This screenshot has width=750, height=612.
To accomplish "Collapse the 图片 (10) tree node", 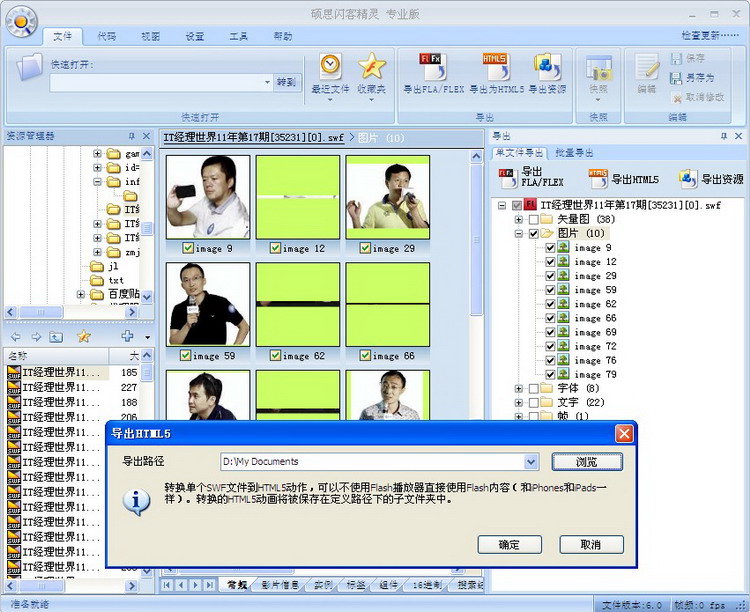I will 519,233.
